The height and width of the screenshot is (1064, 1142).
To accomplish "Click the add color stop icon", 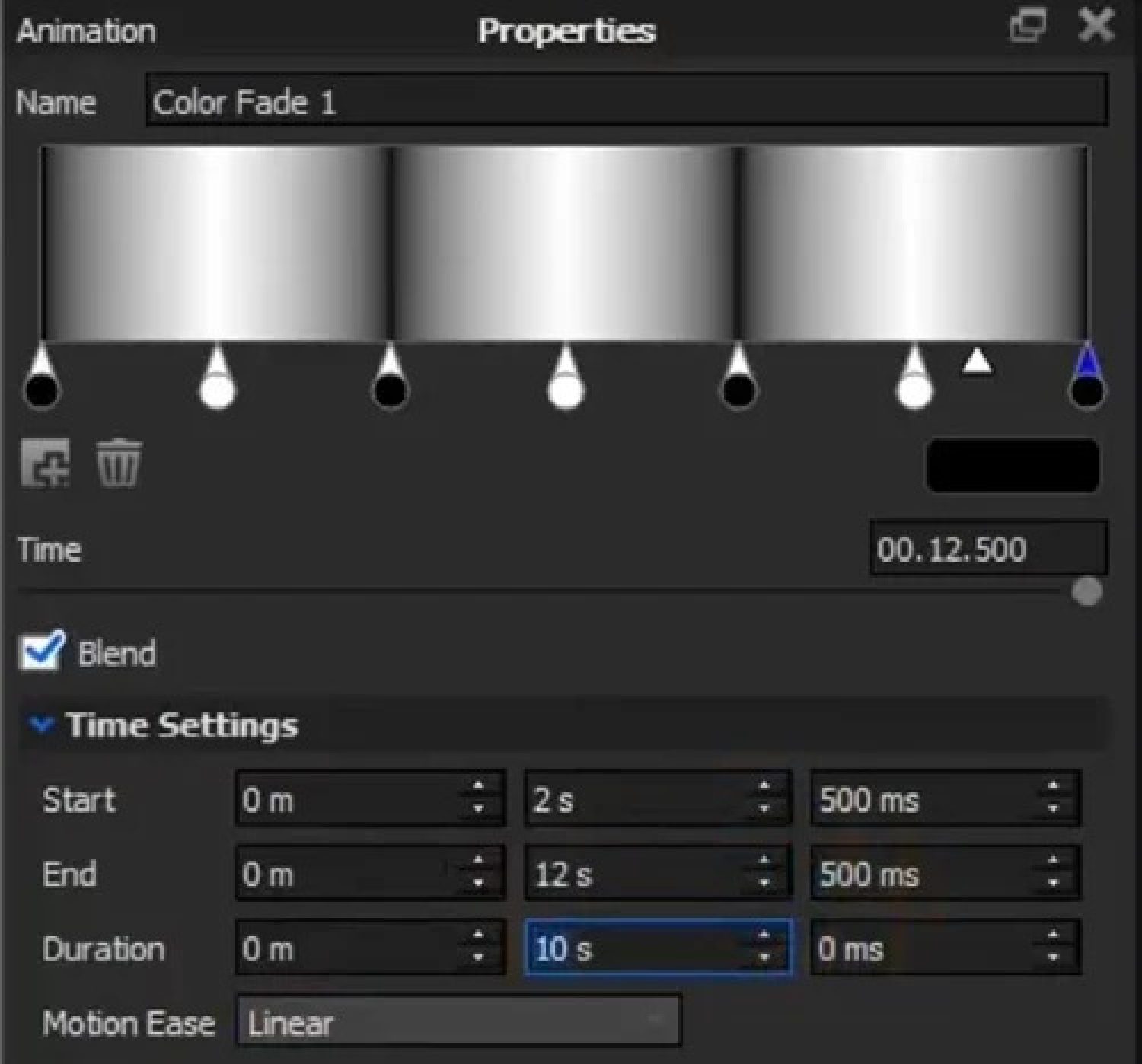I will 45,462.
